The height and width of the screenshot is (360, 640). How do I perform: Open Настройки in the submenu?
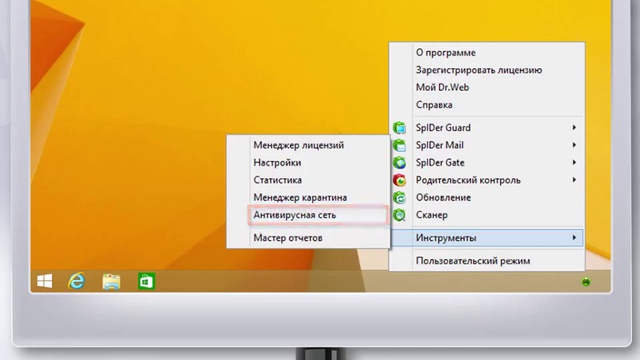point(277,163)
